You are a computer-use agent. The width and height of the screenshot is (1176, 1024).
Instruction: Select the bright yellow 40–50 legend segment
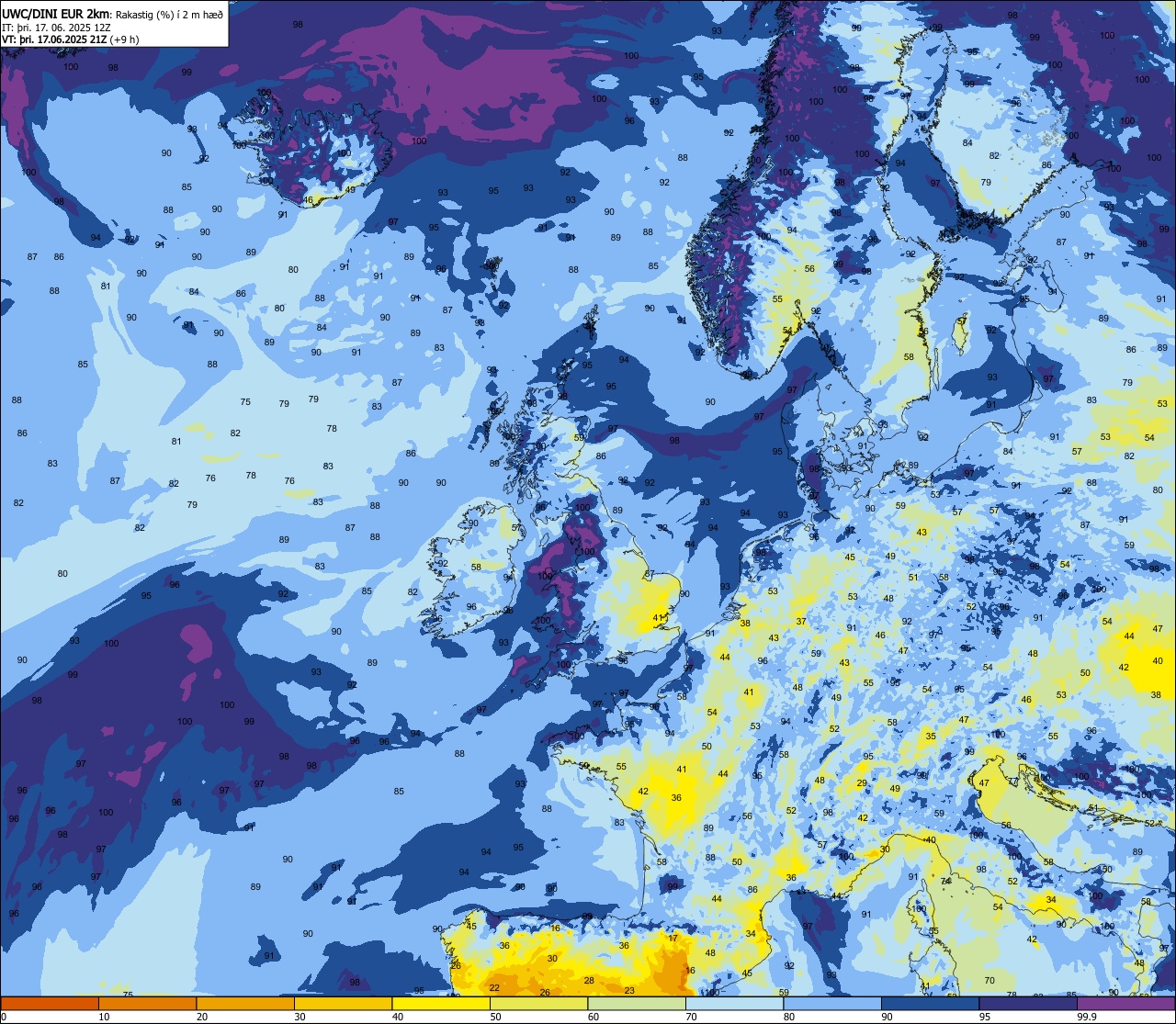[x=441, y=1003]
